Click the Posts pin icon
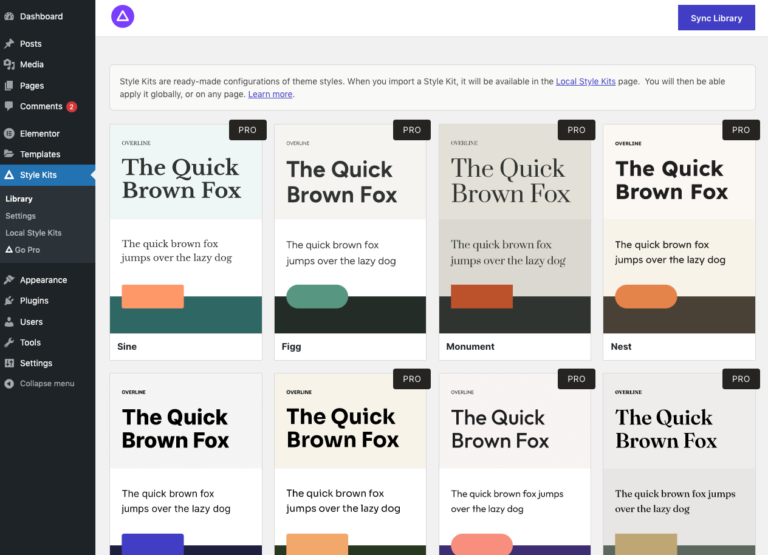Screen dimensions: 768x555 (9, 44)
